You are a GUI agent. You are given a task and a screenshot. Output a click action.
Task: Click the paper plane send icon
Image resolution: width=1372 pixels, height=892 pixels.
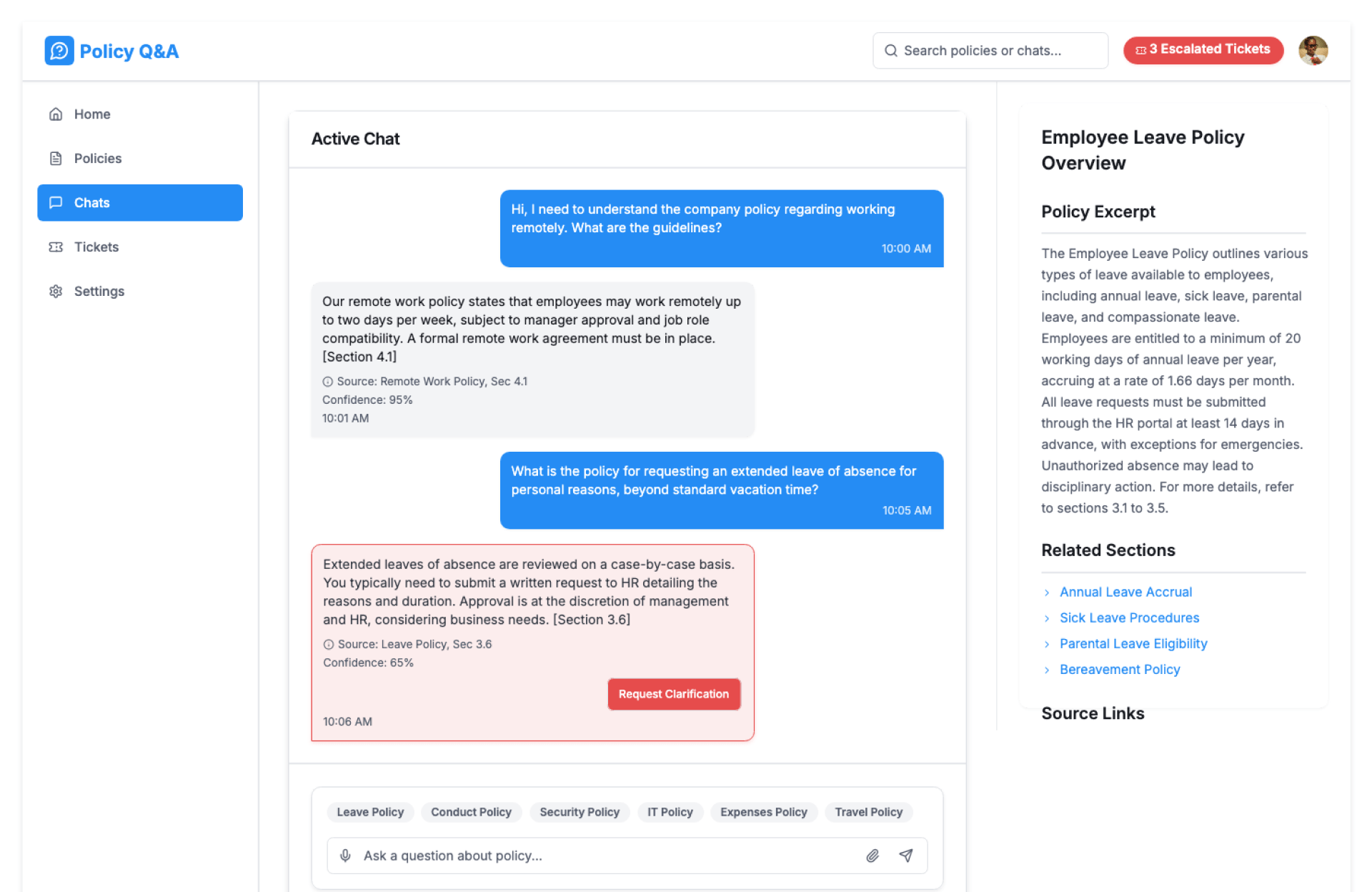click(x=906, y=856)
